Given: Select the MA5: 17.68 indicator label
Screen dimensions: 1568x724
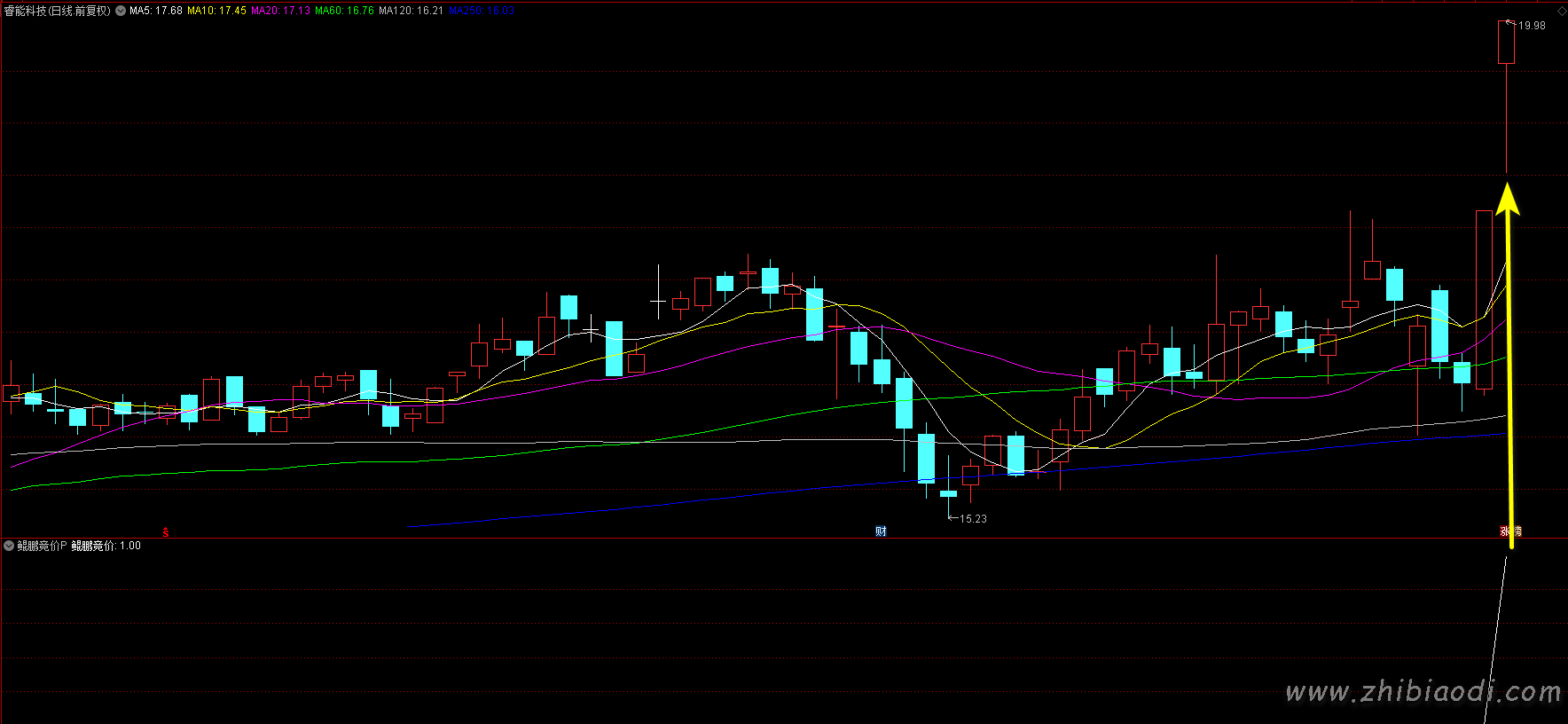Looking at the screenshot, I should [156, 11].
